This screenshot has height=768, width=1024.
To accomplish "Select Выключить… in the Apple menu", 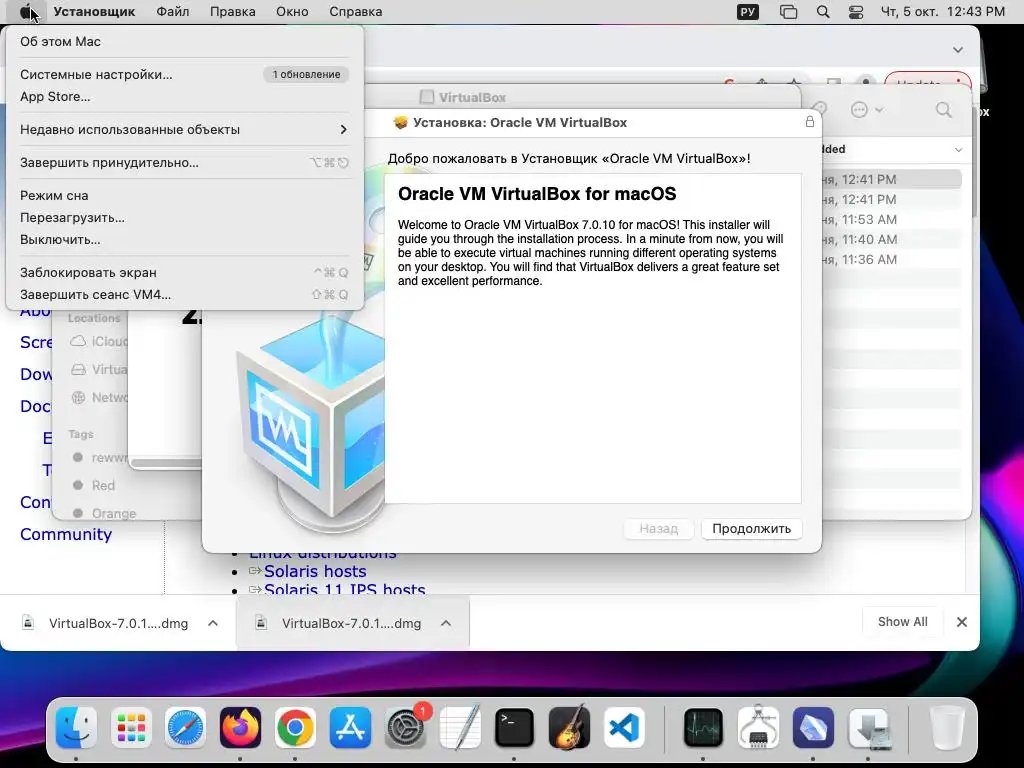I will (184, 240).
